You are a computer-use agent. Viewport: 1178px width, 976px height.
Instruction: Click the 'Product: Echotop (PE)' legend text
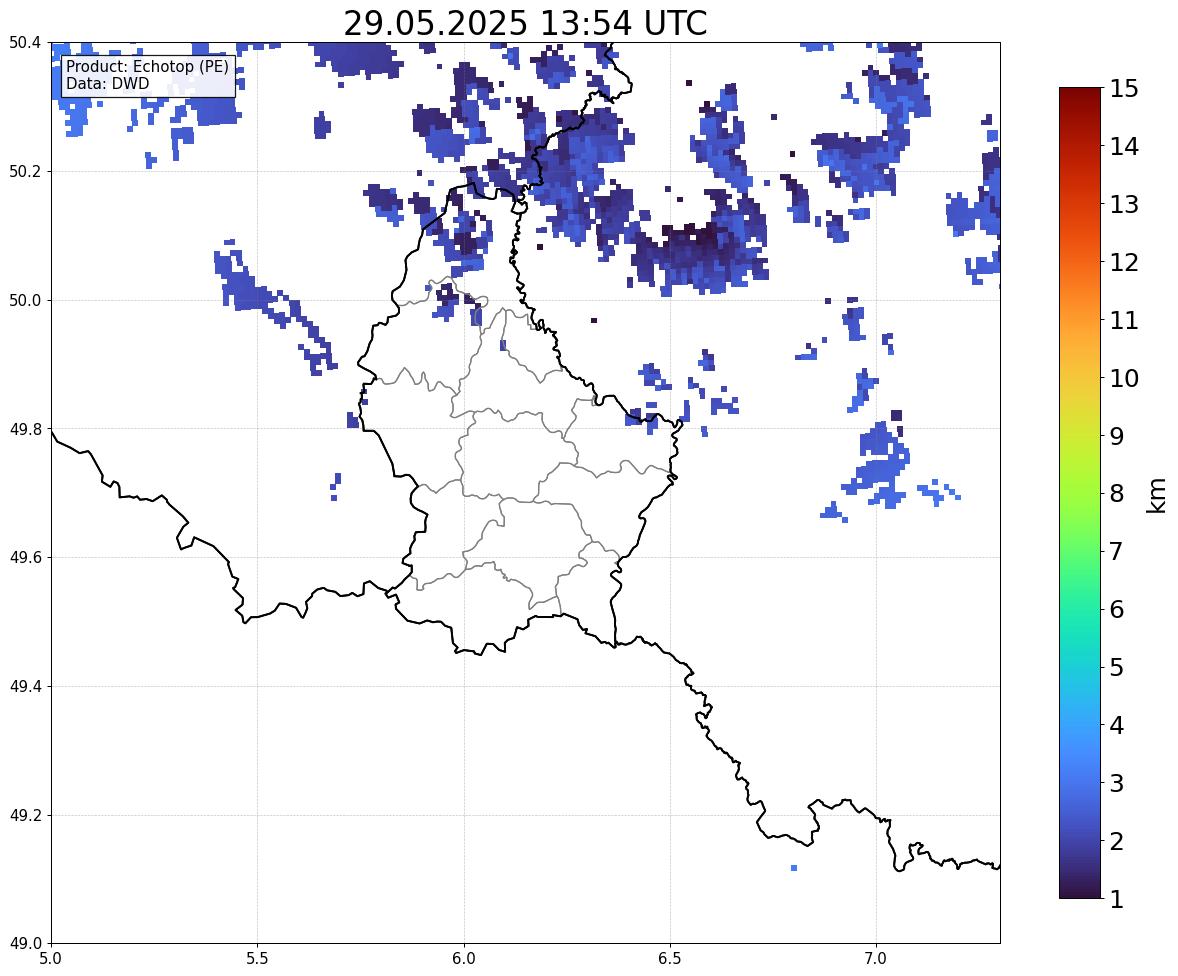pos(147,67)
